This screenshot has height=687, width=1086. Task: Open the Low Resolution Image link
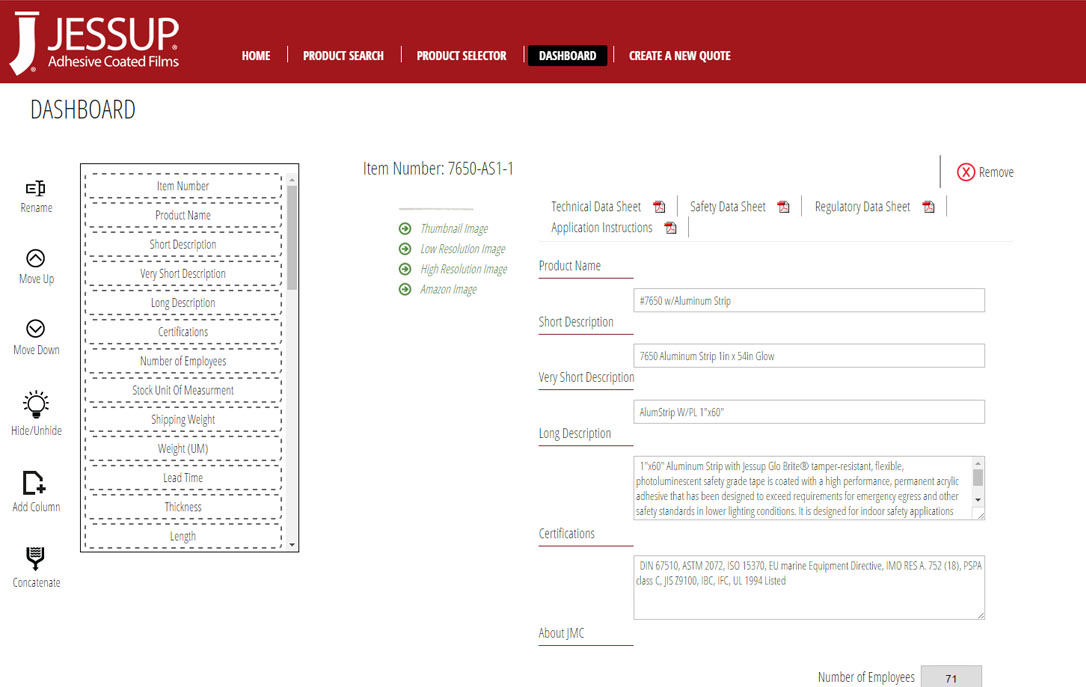point(463,249)
